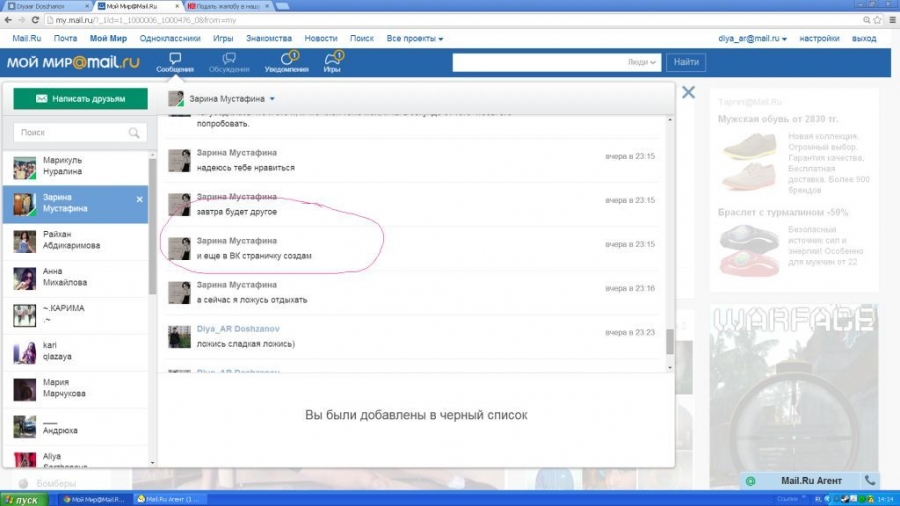Image resolution: width=900 pixels, height=506 pixels.
Task: Select contact kari qlazaya
Action: point(76,352)
